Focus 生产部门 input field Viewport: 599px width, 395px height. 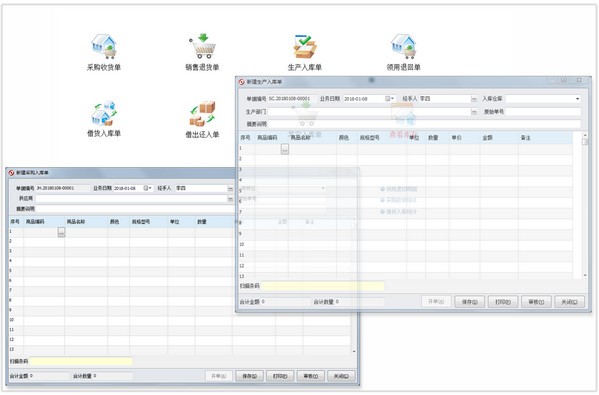[x=369, y=112]
